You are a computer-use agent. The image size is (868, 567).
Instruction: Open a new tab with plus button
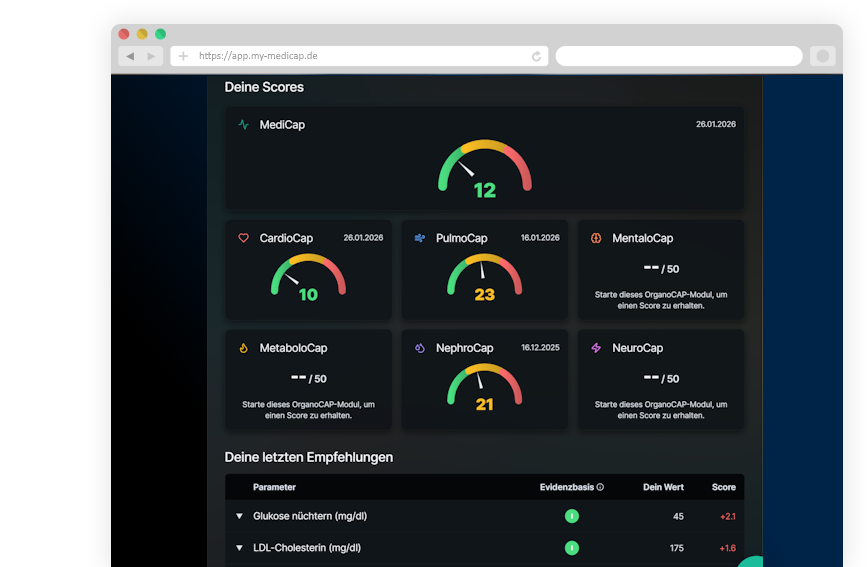(x=183, y=56)
